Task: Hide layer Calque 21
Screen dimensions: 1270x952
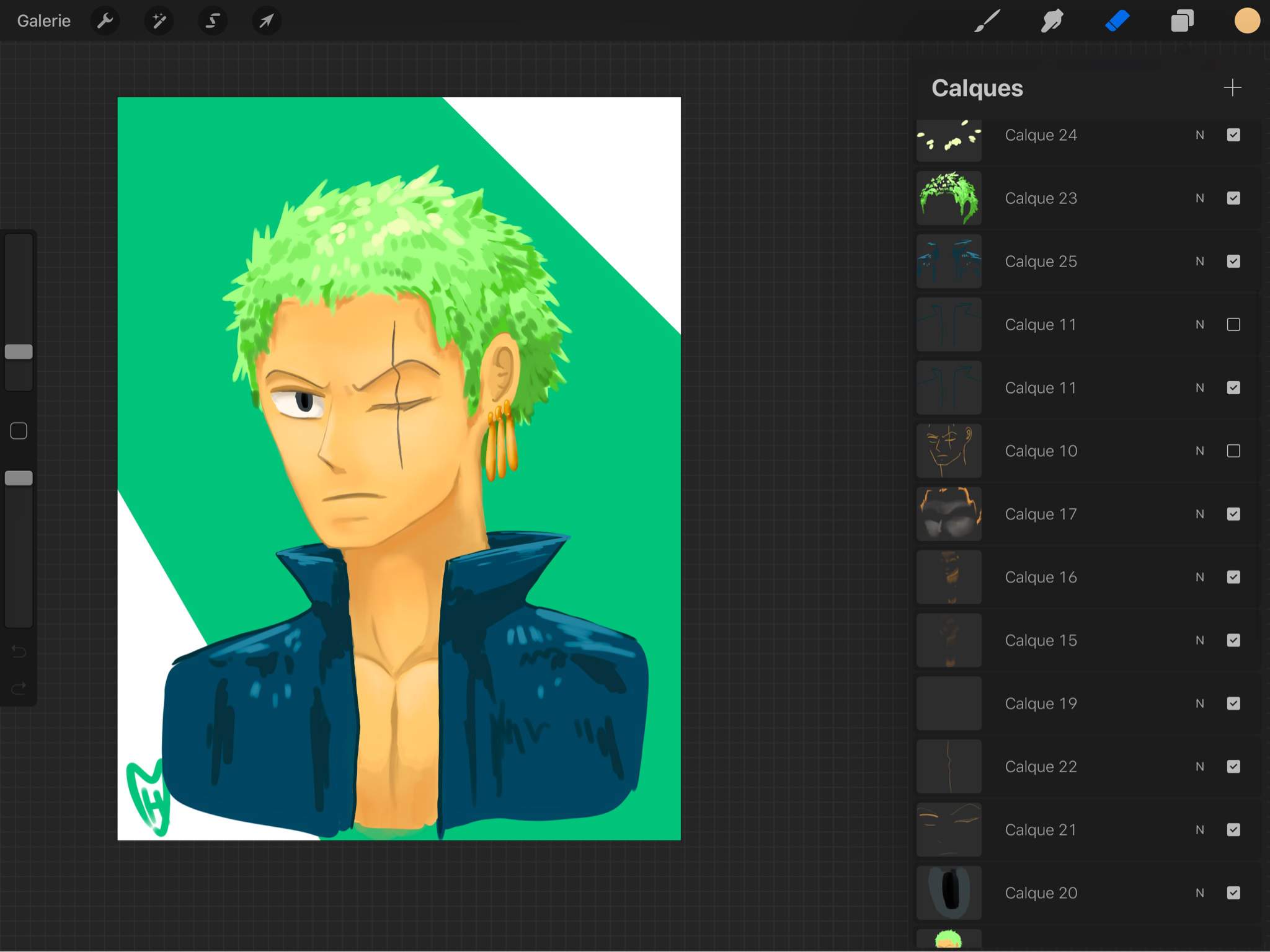Action: point(1233,831)
